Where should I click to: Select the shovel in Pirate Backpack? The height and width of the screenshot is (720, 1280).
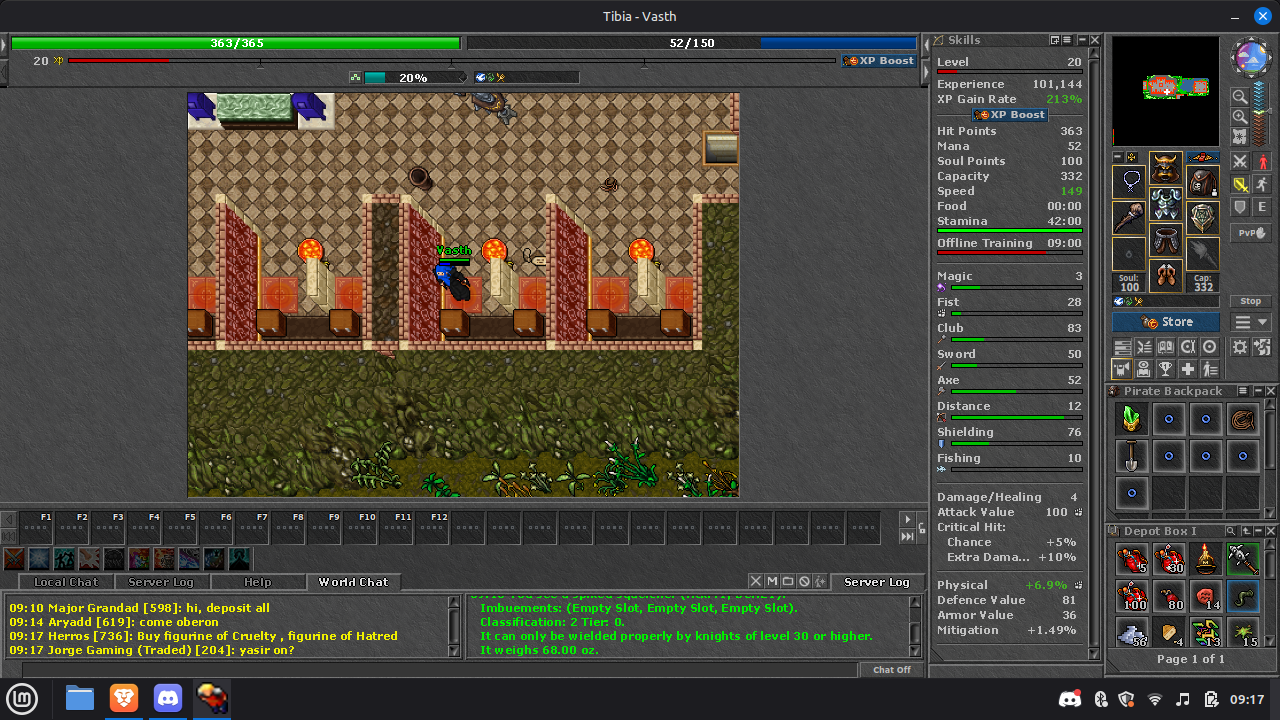1131,456
